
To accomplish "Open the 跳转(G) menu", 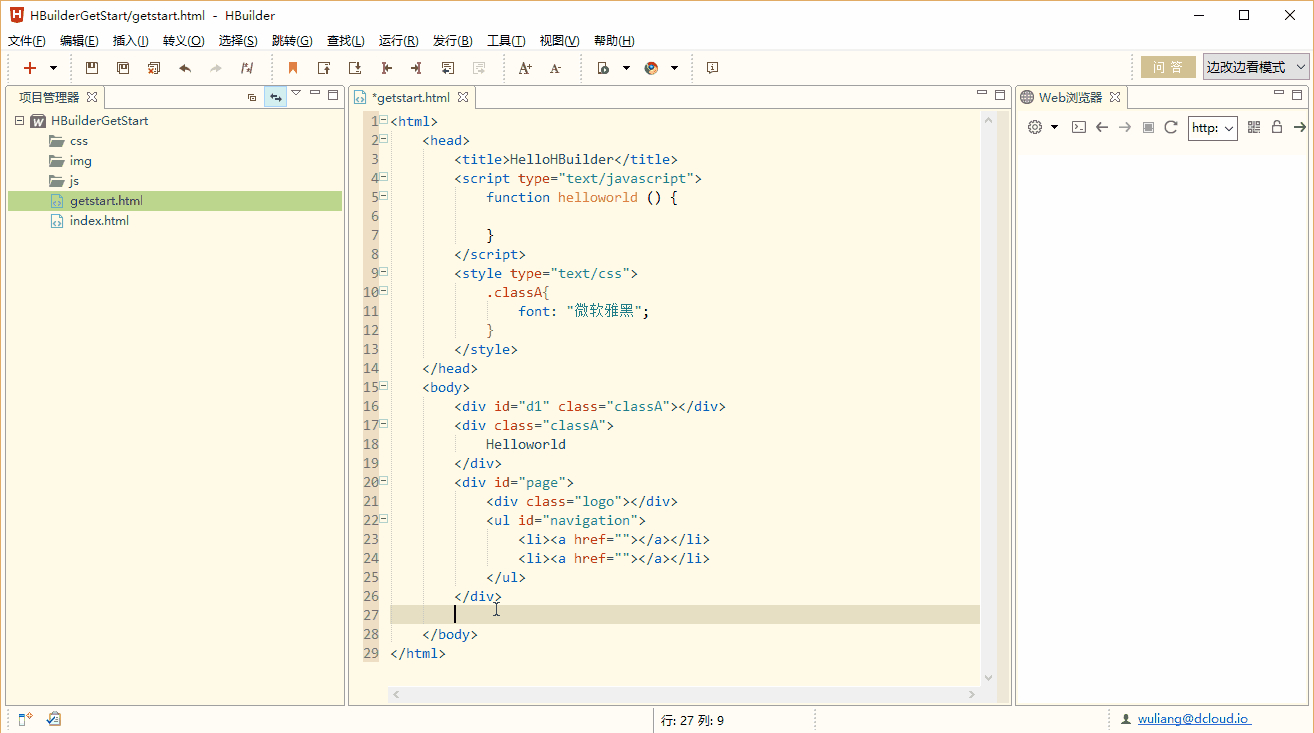I will tap(292, 41).
